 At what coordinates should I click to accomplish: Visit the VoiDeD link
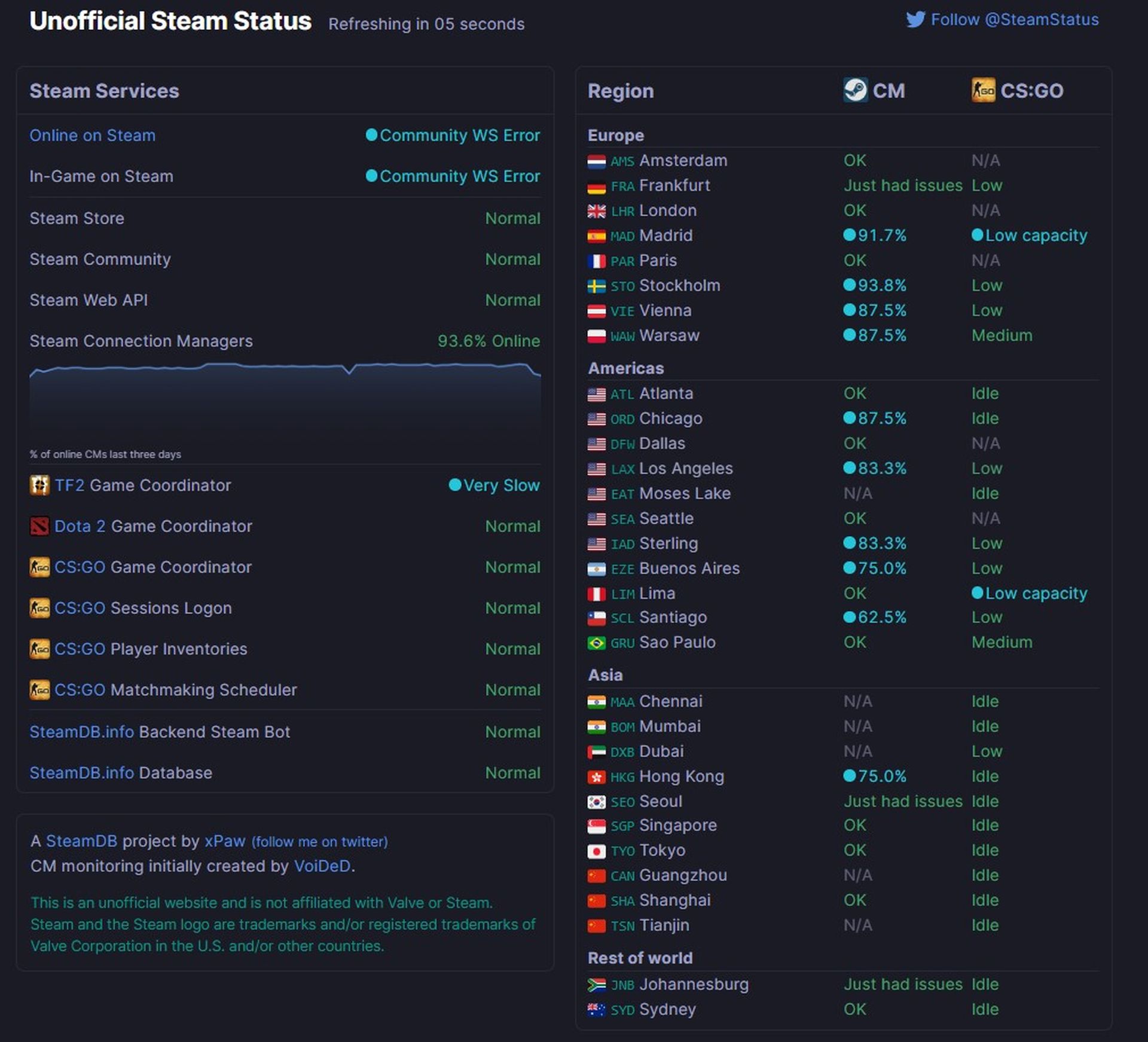point(322,866)
